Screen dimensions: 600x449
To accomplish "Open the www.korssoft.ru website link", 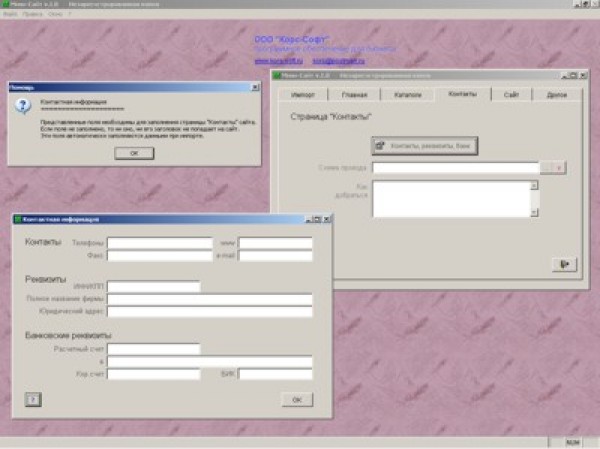I will (279, 61).
